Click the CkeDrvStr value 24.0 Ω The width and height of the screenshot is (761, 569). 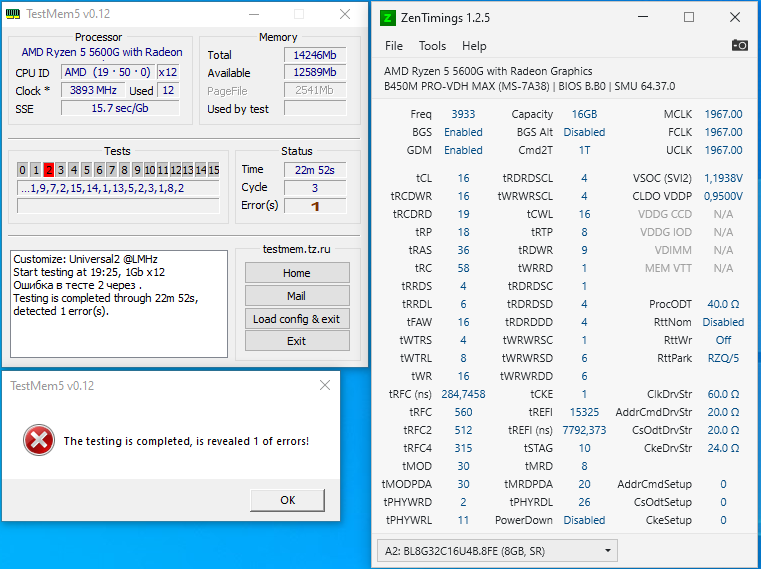point(723,448)
